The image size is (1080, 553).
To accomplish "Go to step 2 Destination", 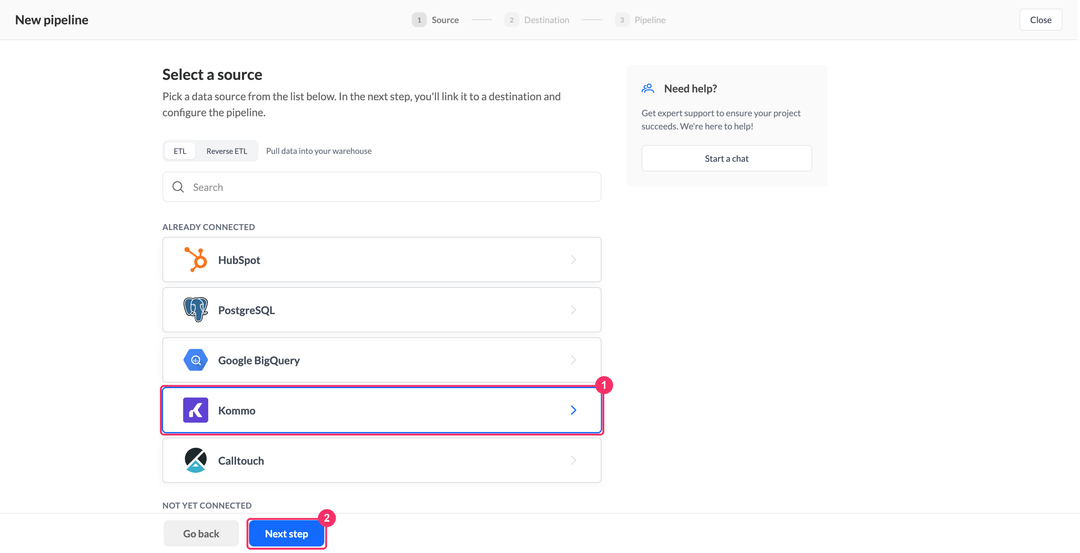I will [537, 20].
